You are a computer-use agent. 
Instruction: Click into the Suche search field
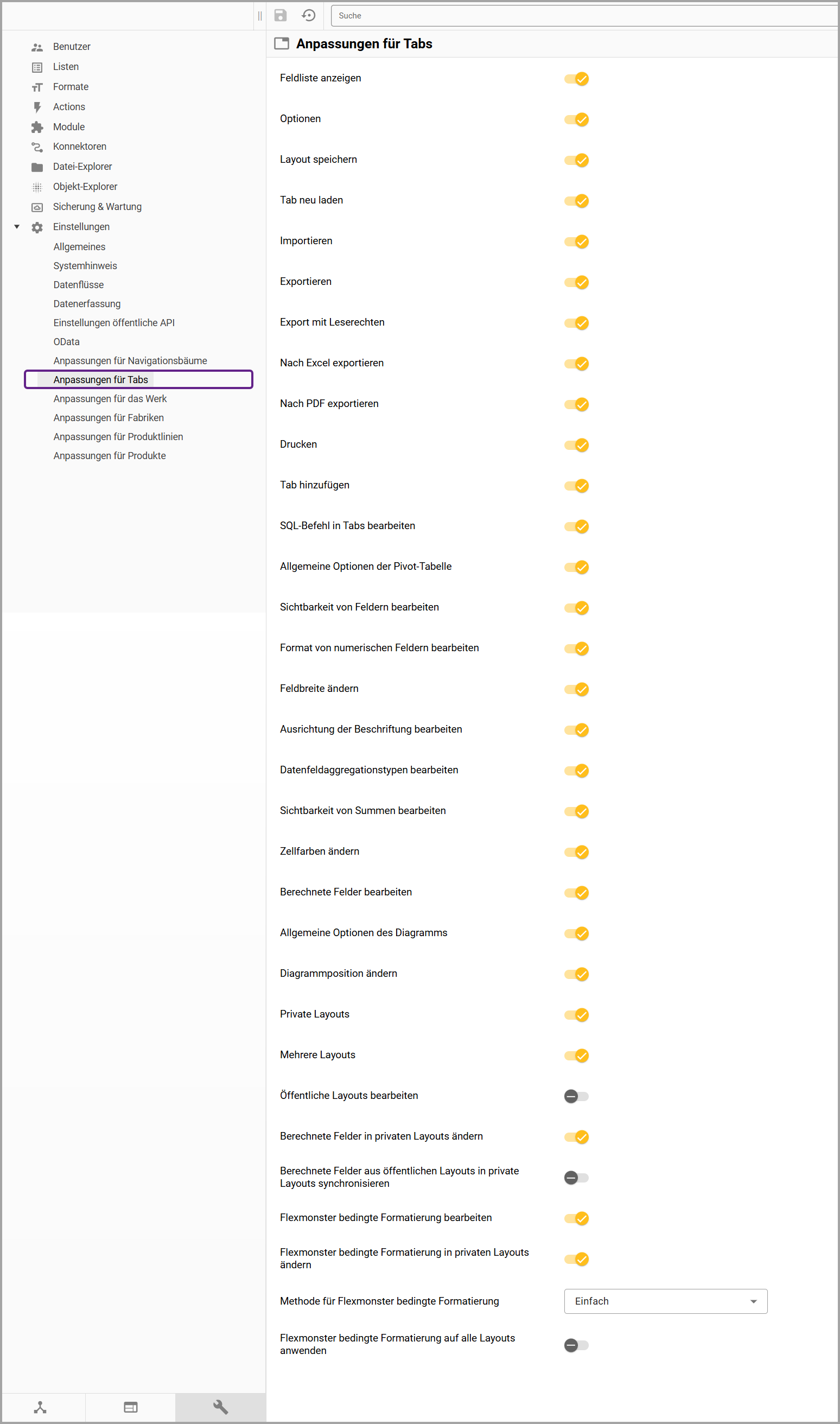pos(583,16)
